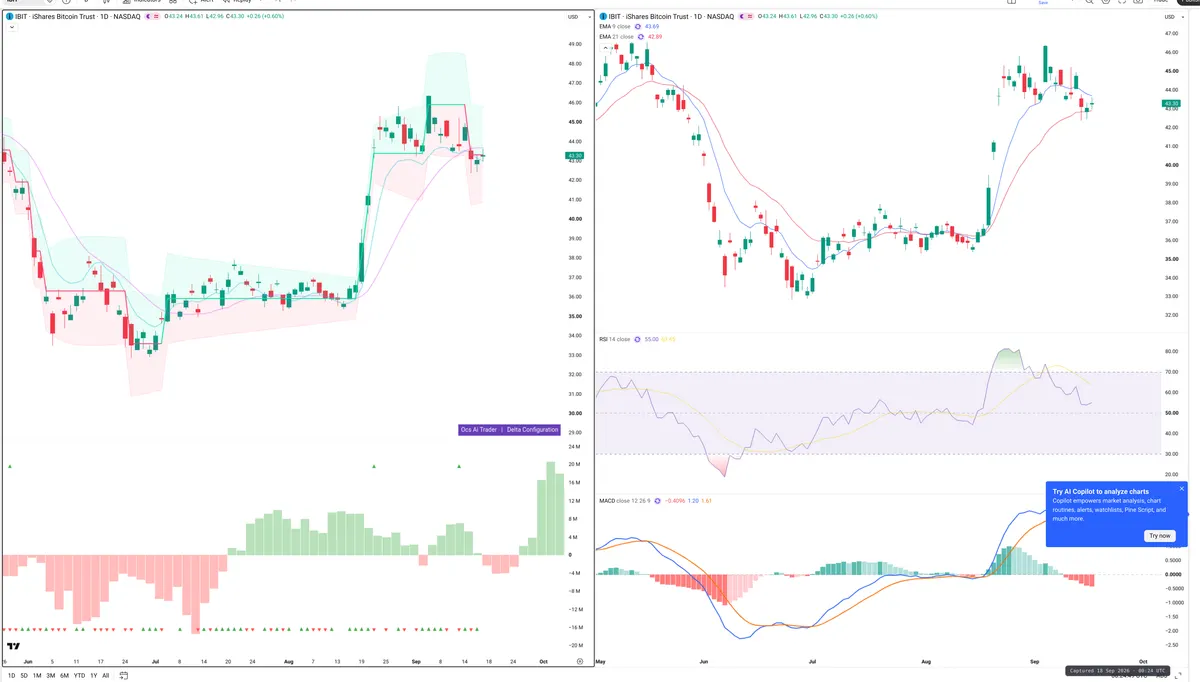Click the 49.00 level on left price axis
This screenshot has height=682, width=1200.
click(575, 44)
